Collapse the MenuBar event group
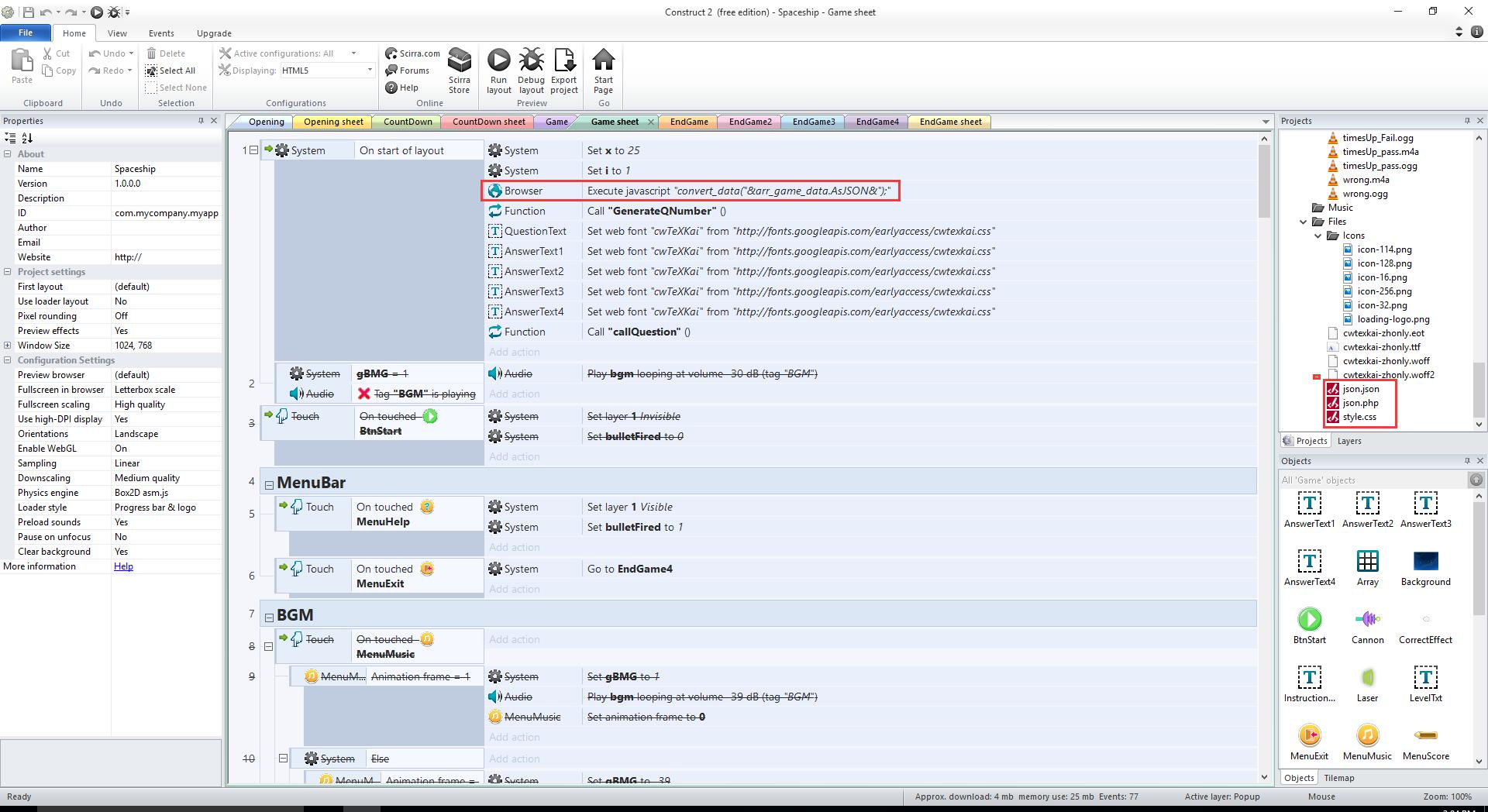The width and height of the screenshot is (1488, 812). pos(269,485)
